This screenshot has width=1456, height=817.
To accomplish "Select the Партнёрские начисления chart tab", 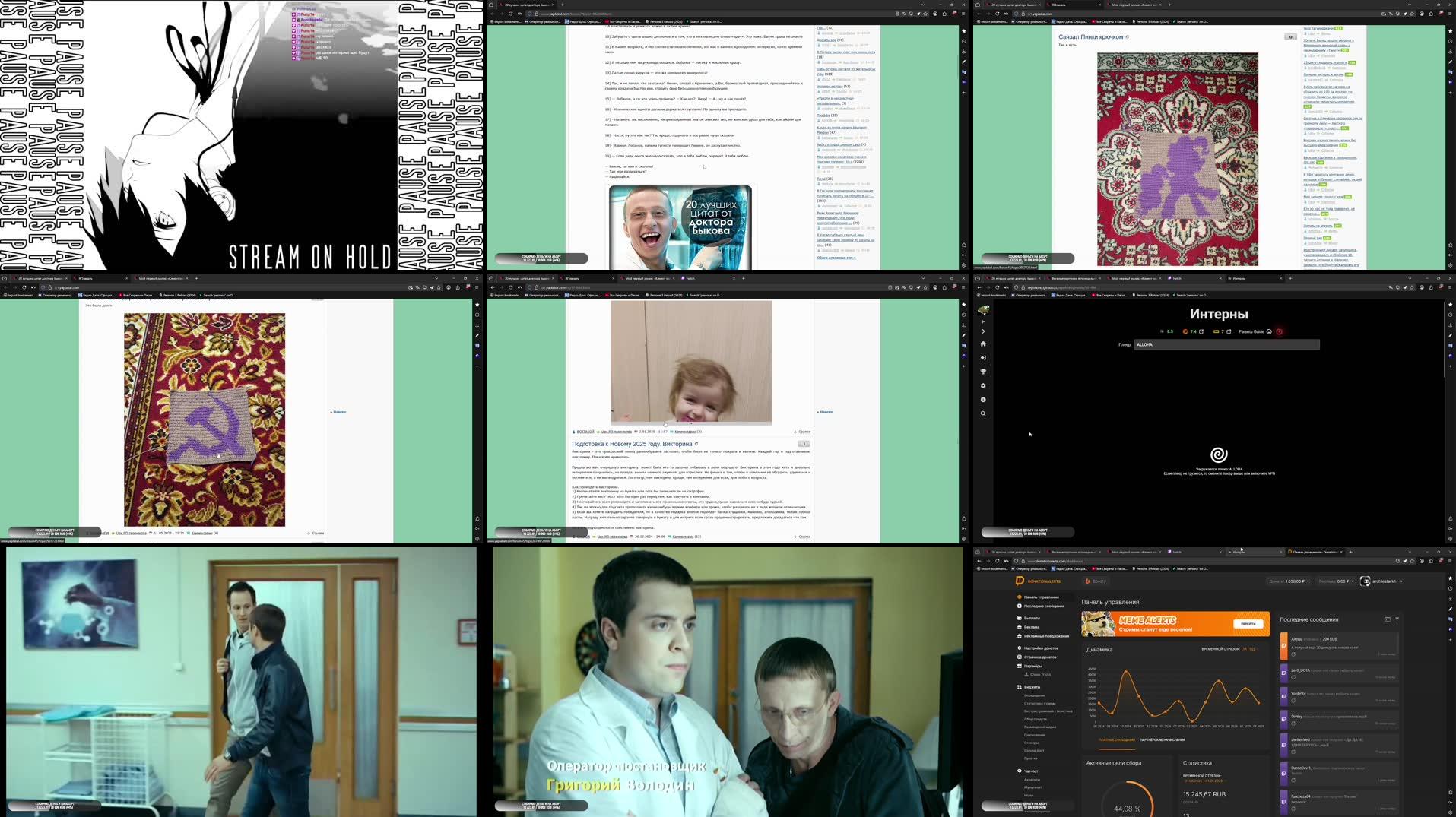I will [x=1163, y=739].
